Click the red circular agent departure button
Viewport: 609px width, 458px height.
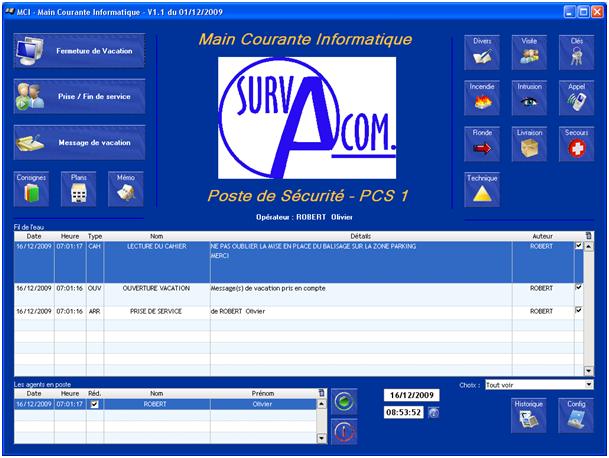click(344, 432)
